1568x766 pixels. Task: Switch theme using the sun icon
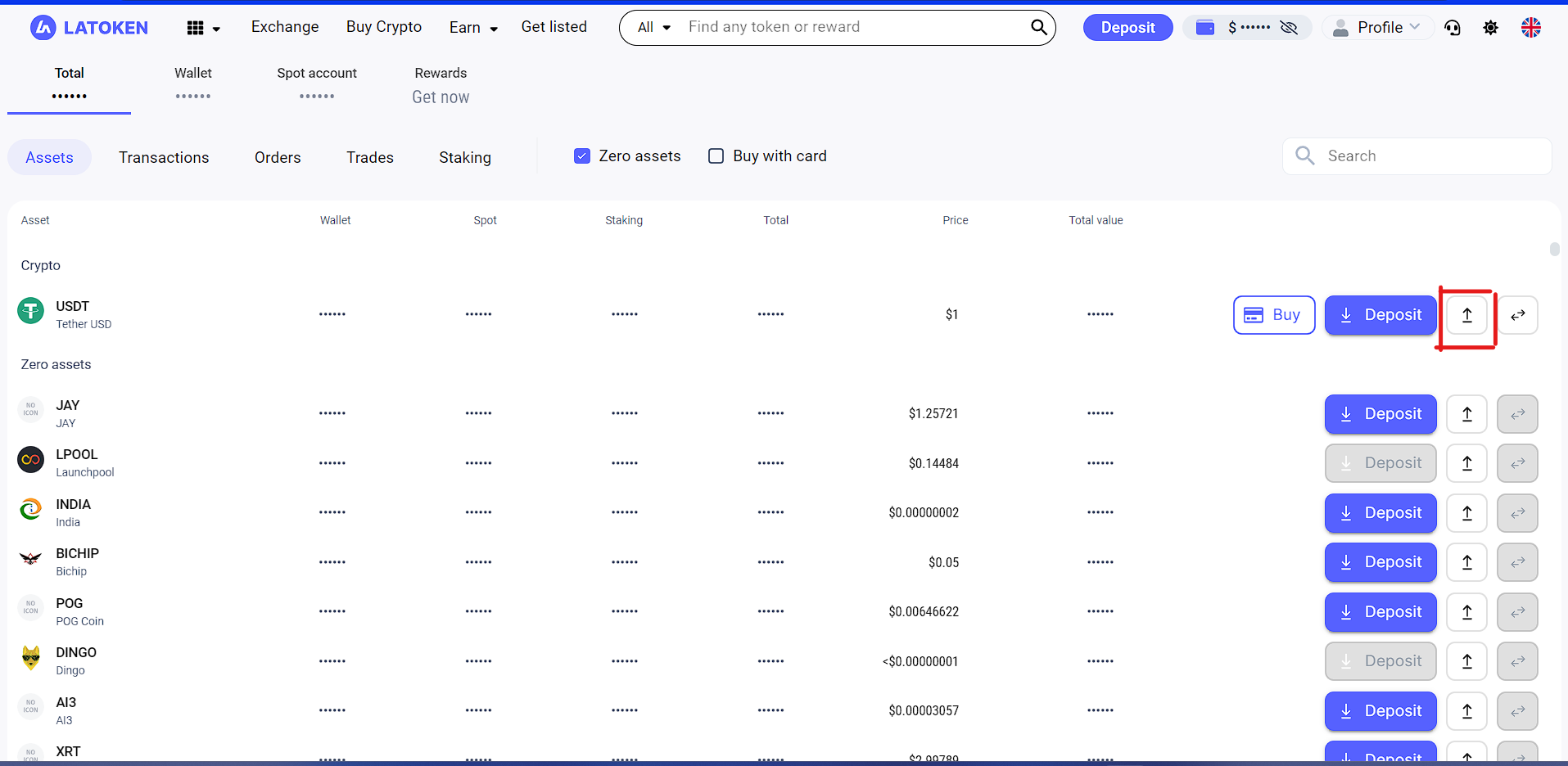[x=1490, y=28]
